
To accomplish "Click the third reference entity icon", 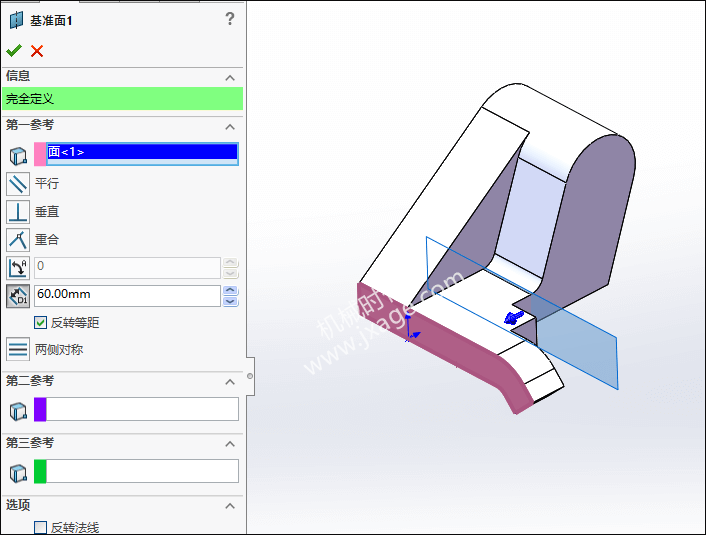I will coord(18,473).
